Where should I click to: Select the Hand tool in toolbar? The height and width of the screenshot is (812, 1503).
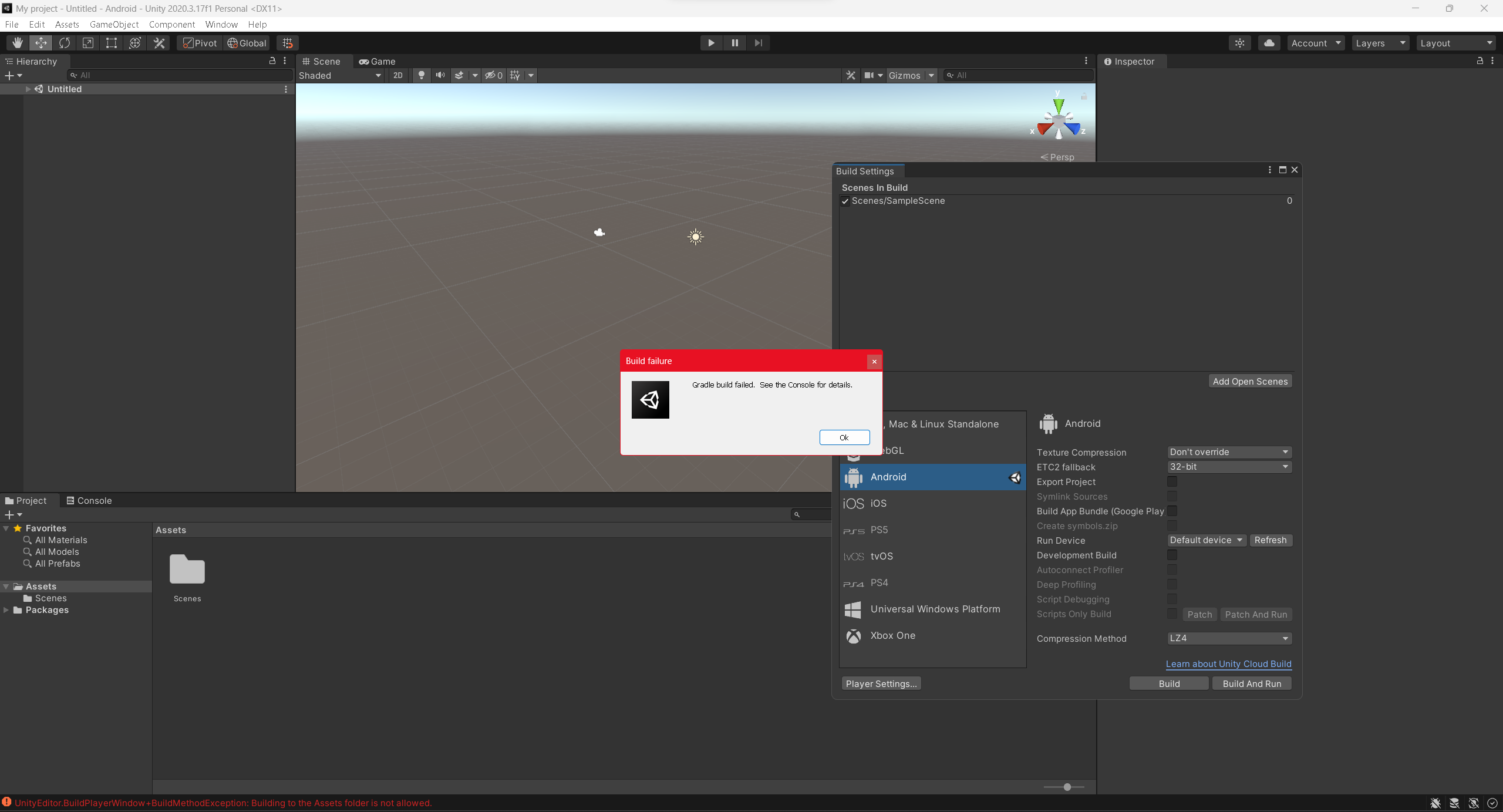[x=18, y=43]
